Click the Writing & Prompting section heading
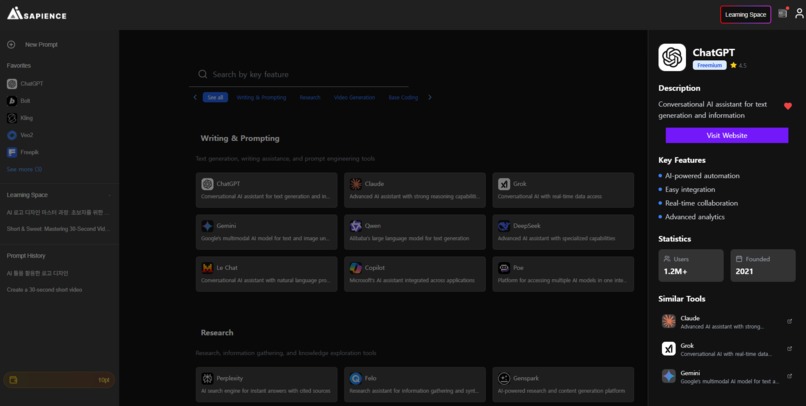The image size is (806, 406). (x=240, y=138)
